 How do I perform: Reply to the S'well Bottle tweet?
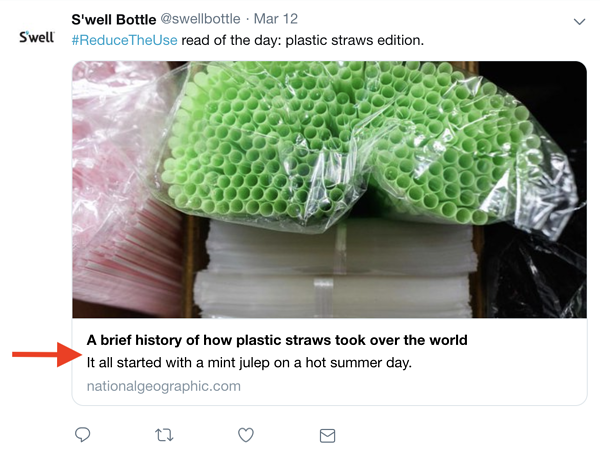pyautogui.click(x=82, y=435)
